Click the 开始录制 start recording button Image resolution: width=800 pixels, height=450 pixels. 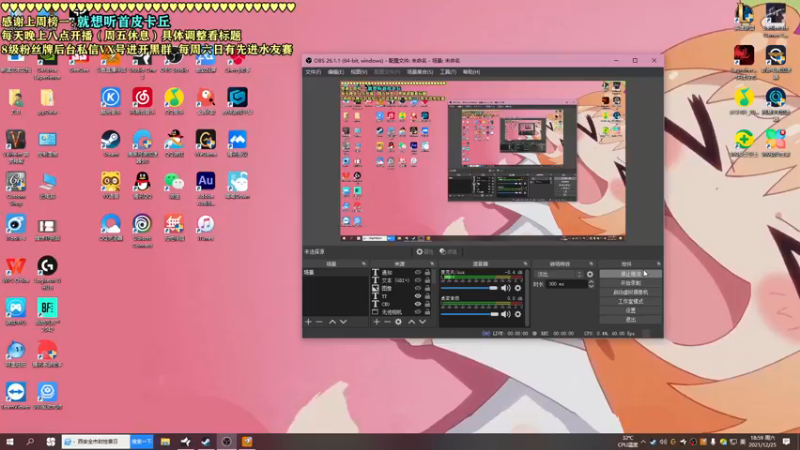[x=631, y=283]
